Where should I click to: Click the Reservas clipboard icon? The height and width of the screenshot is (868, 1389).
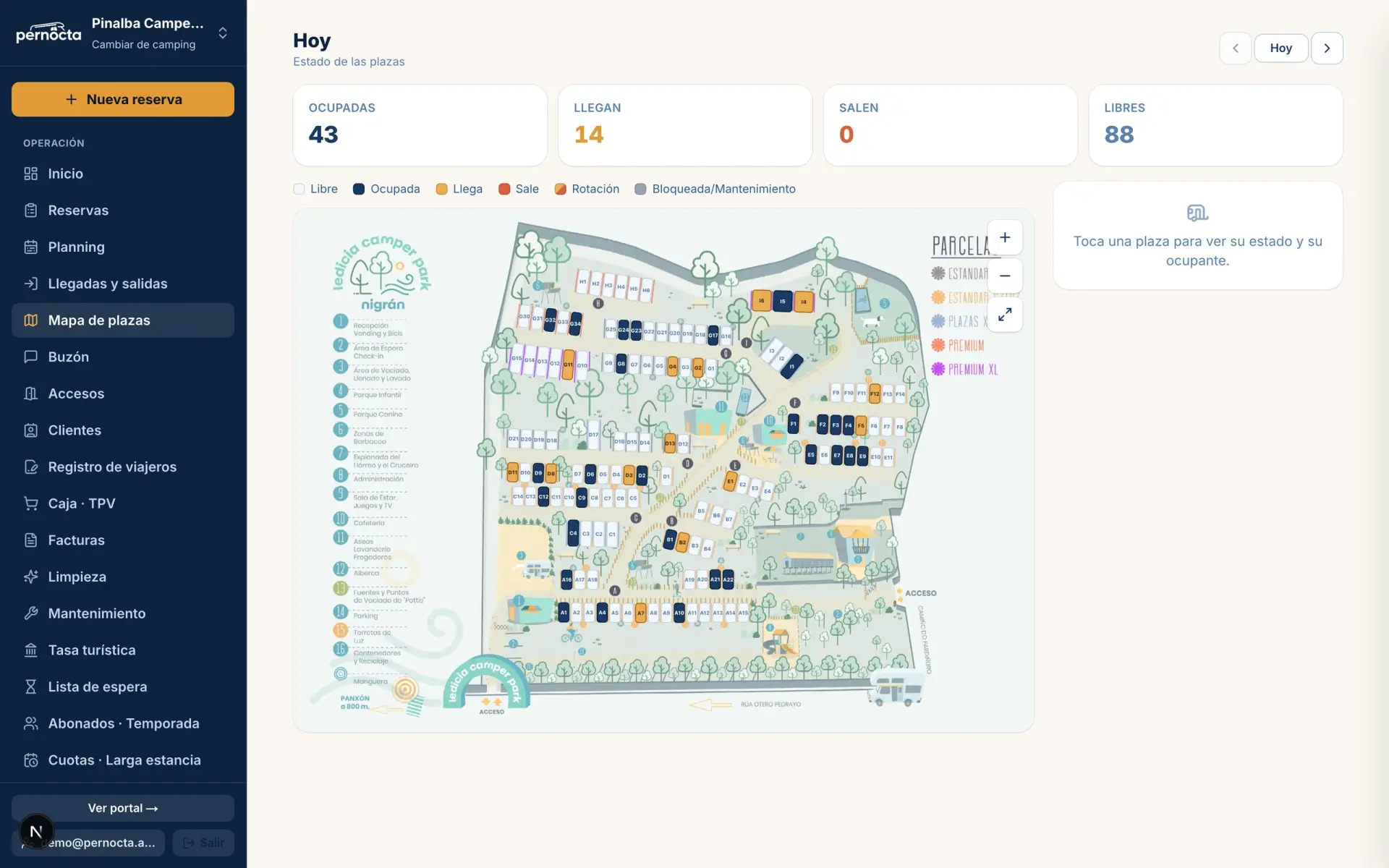pos(30,210)
